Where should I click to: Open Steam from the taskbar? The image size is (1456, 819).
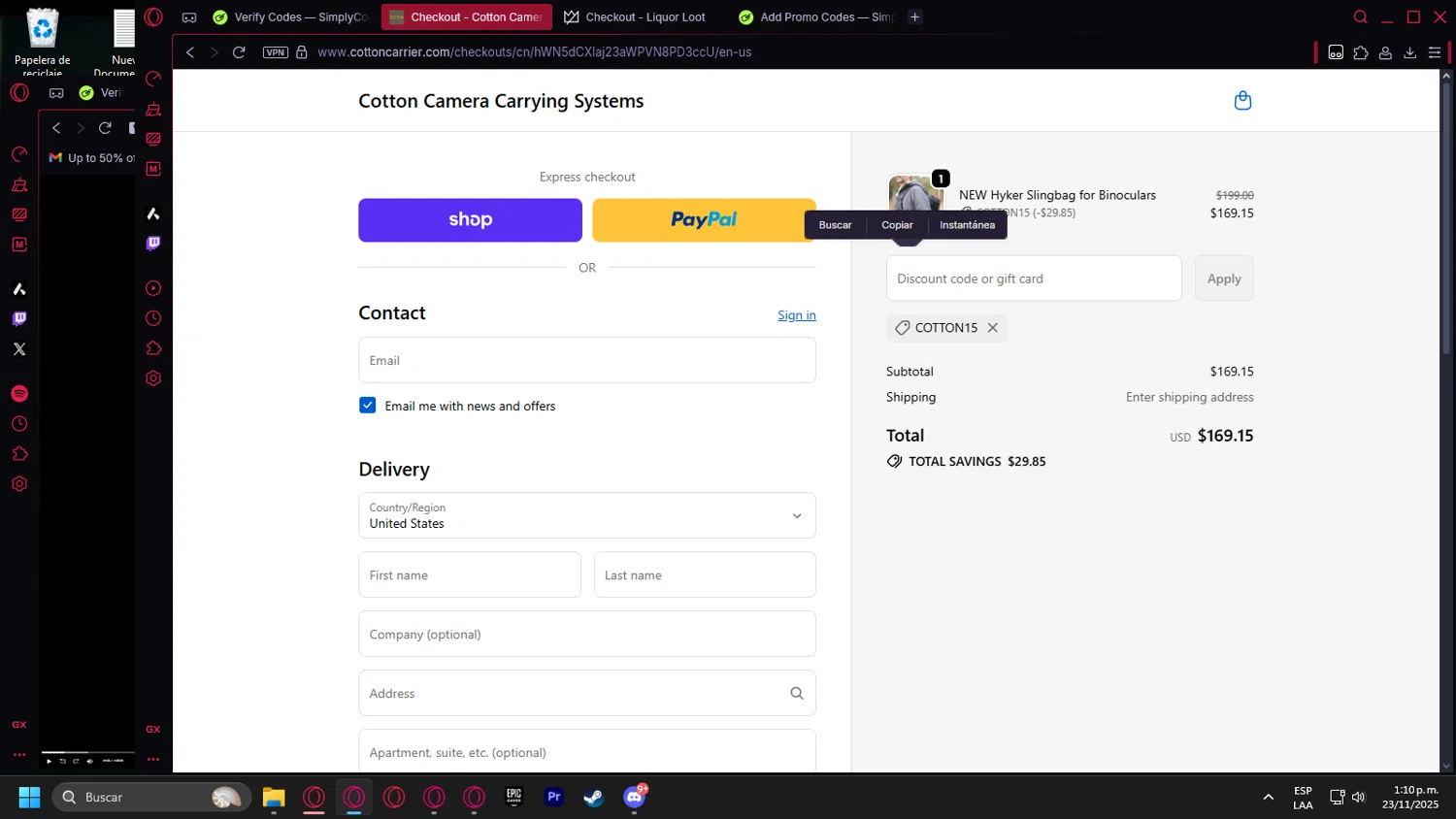[x=593, y=797]
